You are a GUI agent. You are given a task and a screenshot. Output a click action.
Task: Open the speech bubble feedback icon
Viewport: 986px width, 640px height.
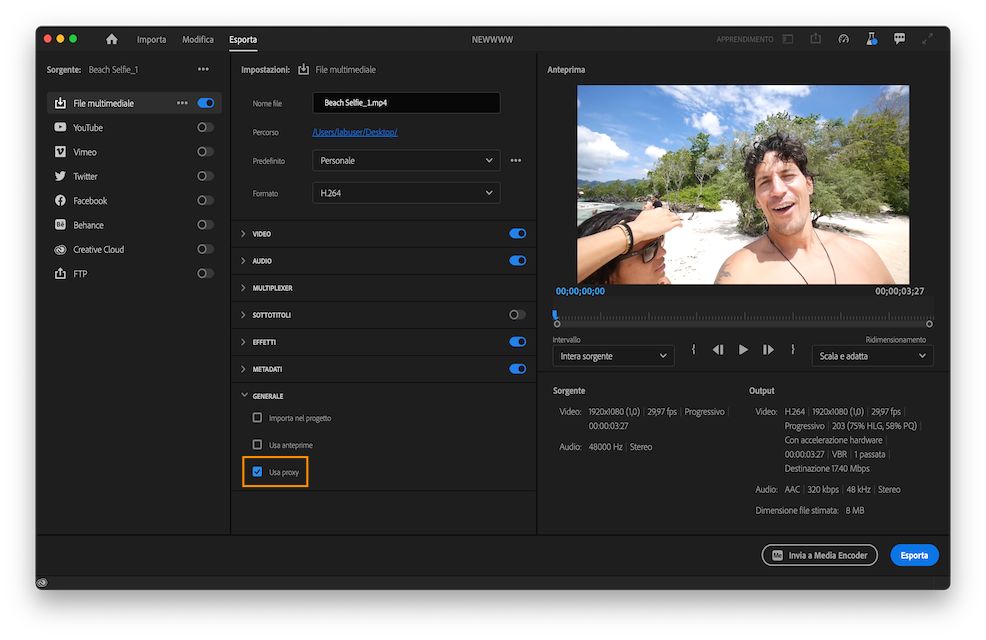(x=899, y=39)
